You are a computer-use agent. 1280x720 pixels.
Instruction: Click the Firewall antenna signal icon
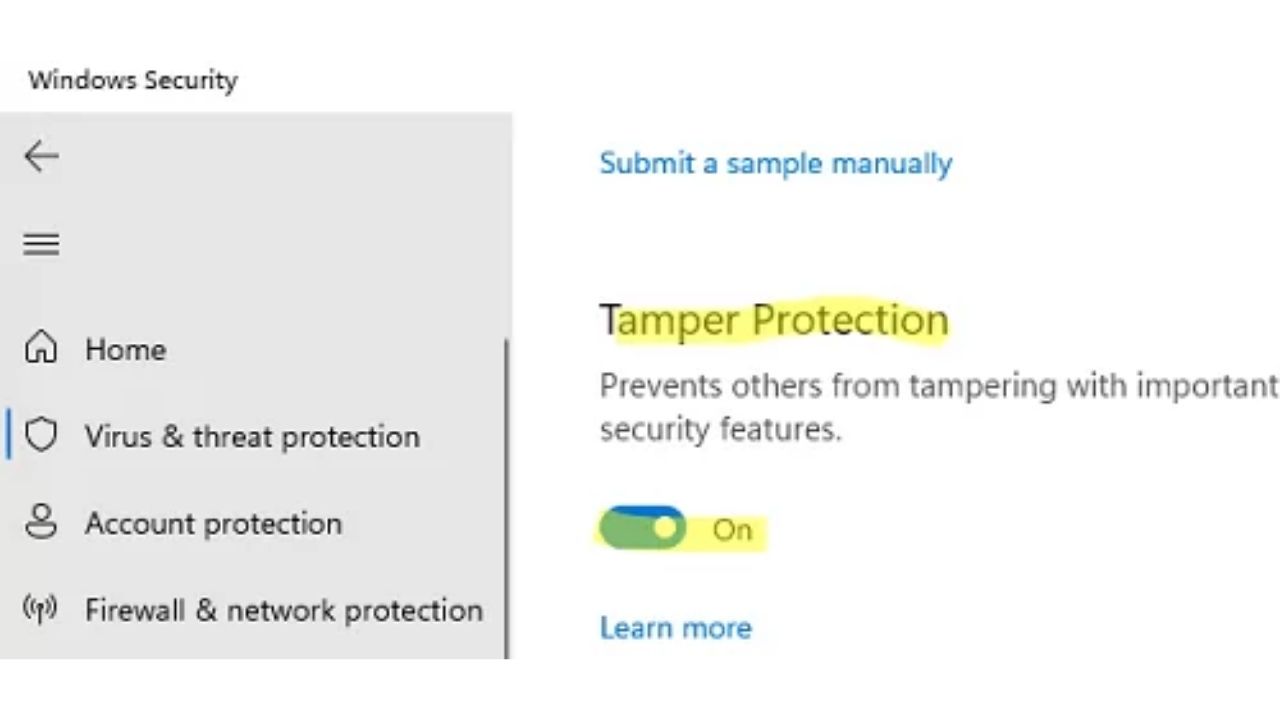click(40, 609)
